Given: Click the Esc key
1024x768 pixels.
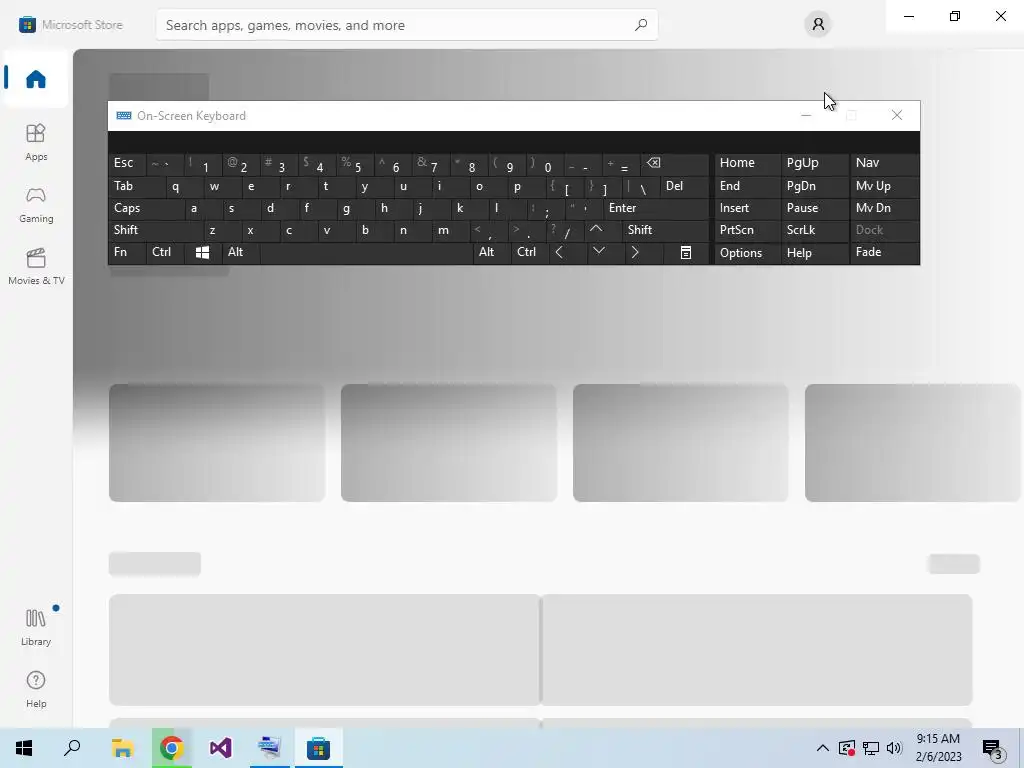Looking at the screenshot, I should [127, 163].
